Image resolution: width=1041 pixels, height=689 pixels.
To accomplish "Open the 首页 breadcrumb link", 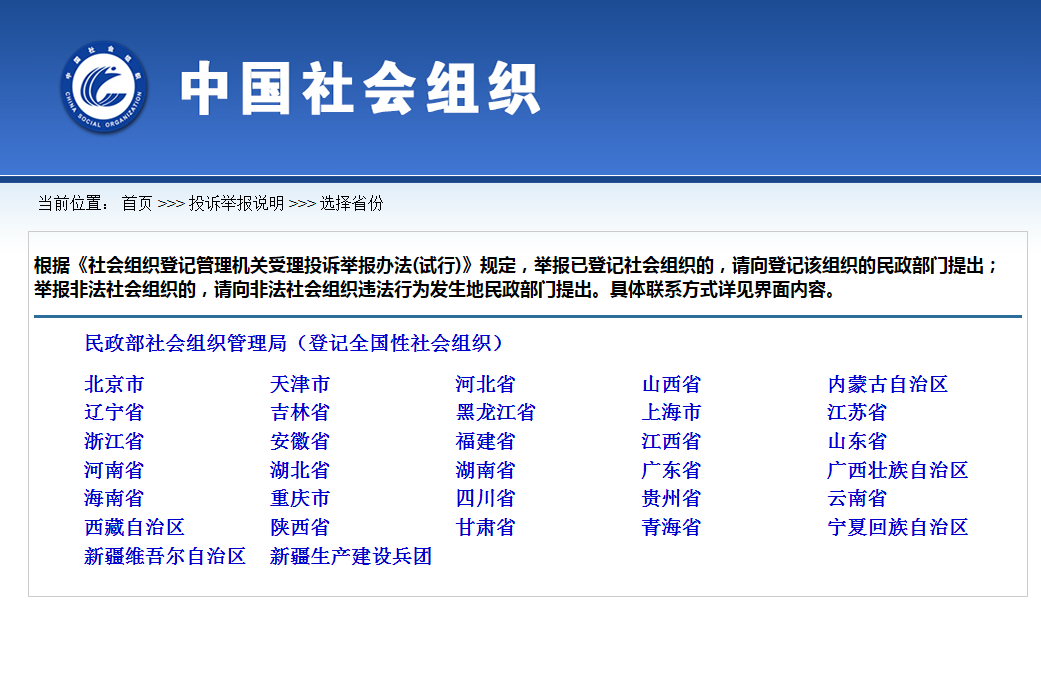I will coord(137,203).
